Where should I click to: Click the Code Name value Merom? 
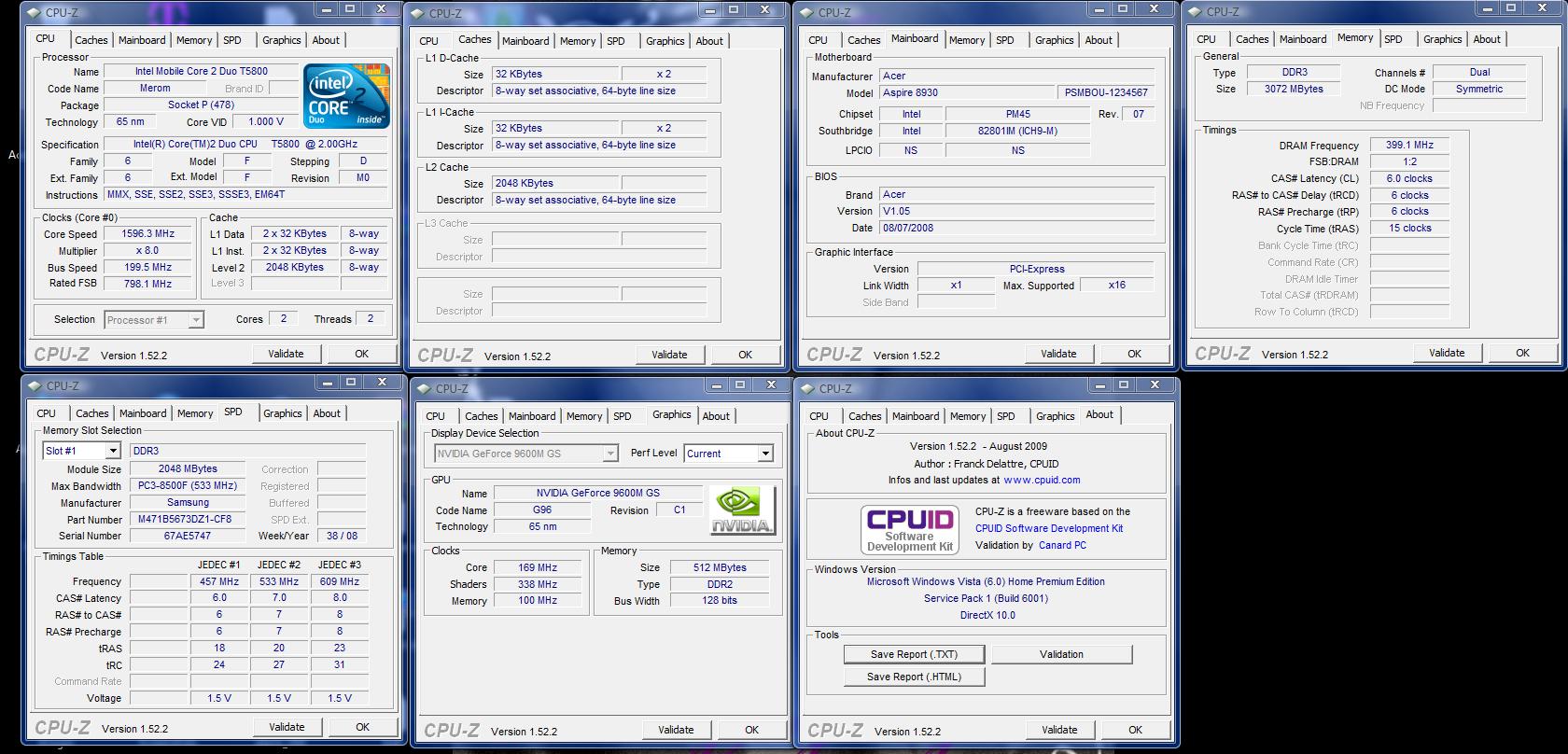tap(155, 88)
